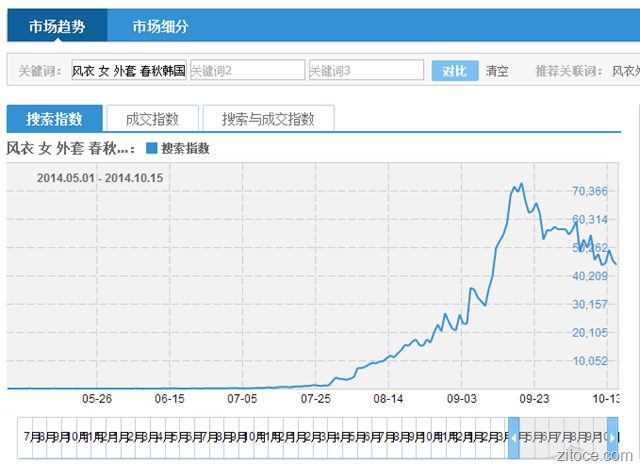Select the 成交指数 chart tab

click(x=152, y=119)
